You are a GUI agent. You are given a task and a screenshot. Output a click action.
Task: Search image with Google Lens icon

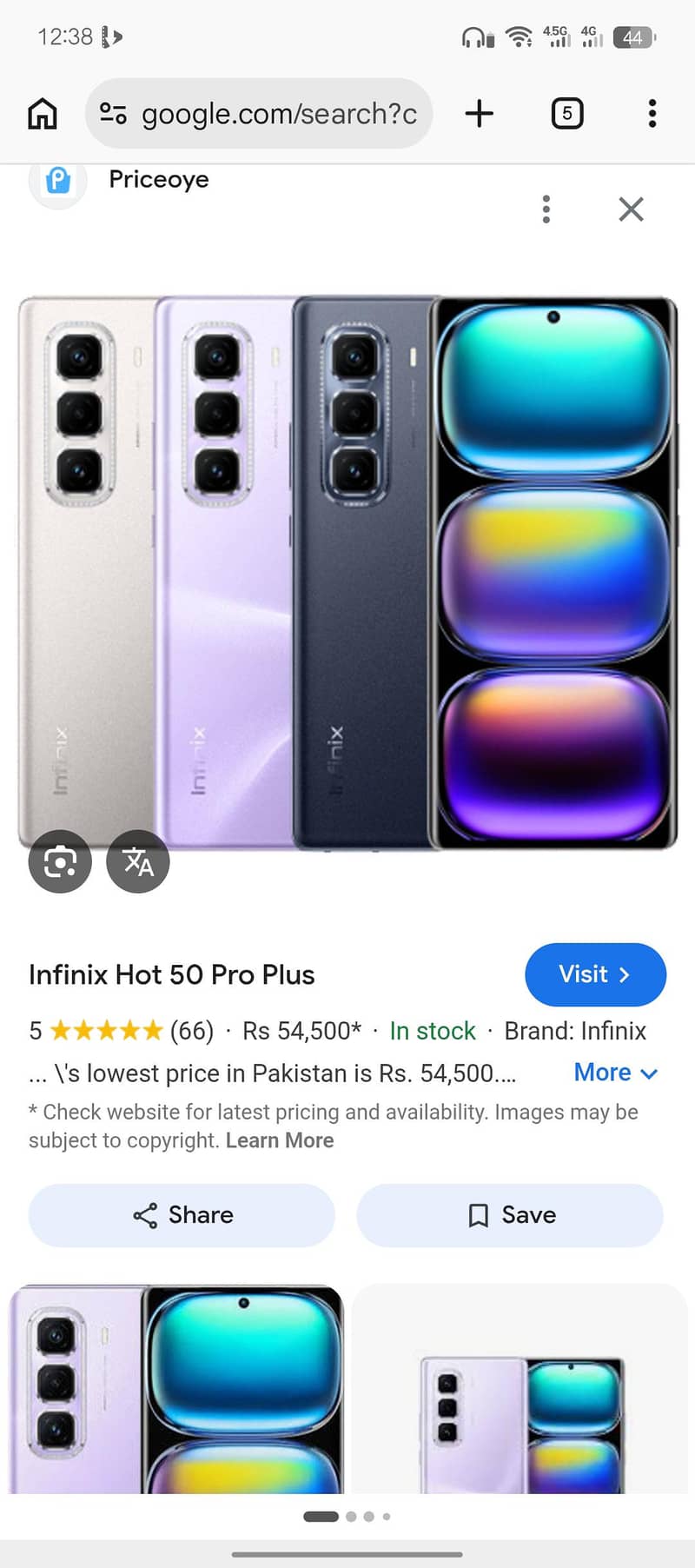pos(60,861)
